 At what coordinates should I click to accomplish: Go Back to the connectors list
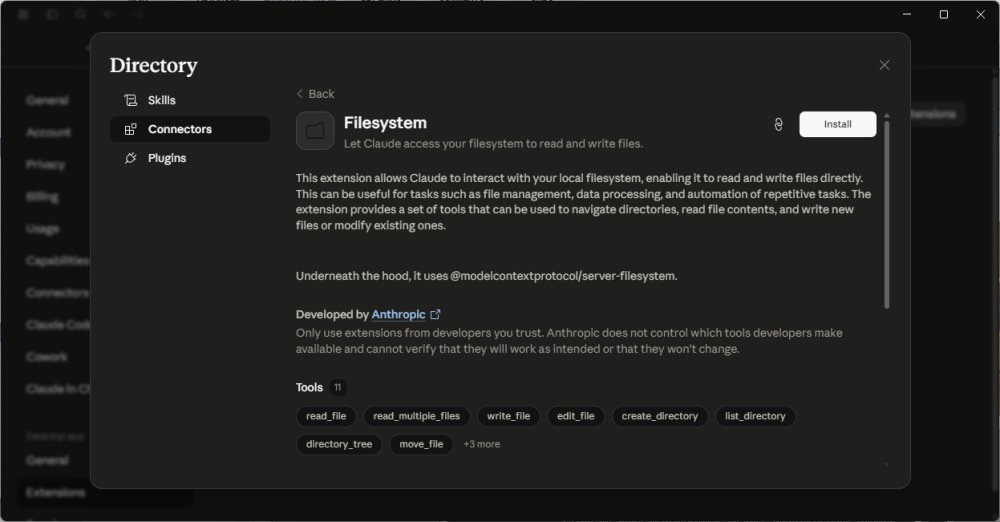[315, 94]
